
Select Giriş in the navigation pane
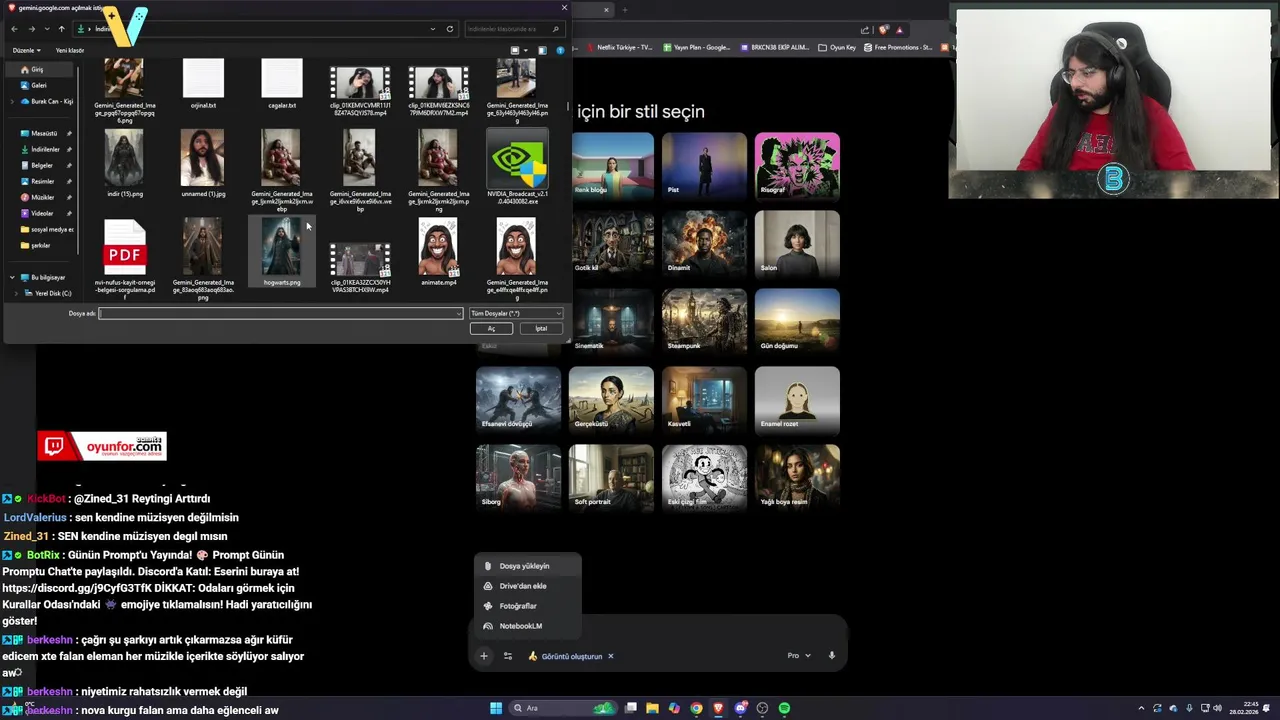[x=38, y=70]
